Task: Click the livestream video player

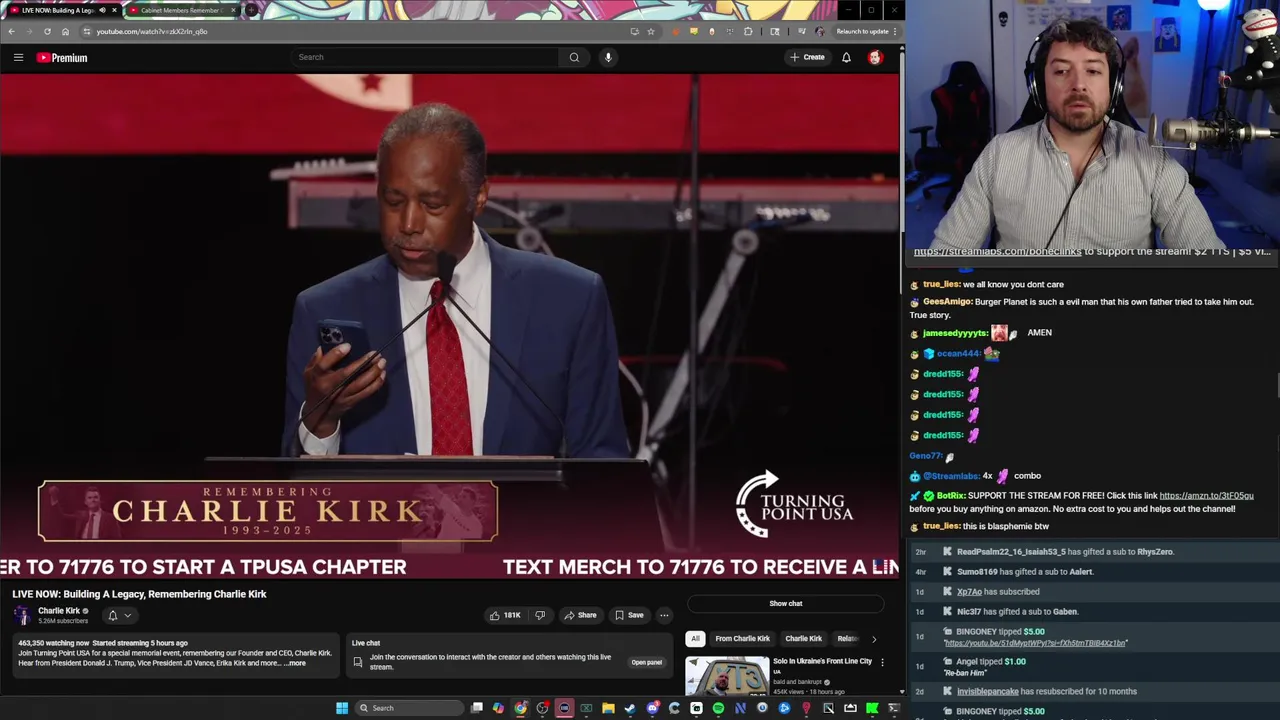Action: (450, 326)
